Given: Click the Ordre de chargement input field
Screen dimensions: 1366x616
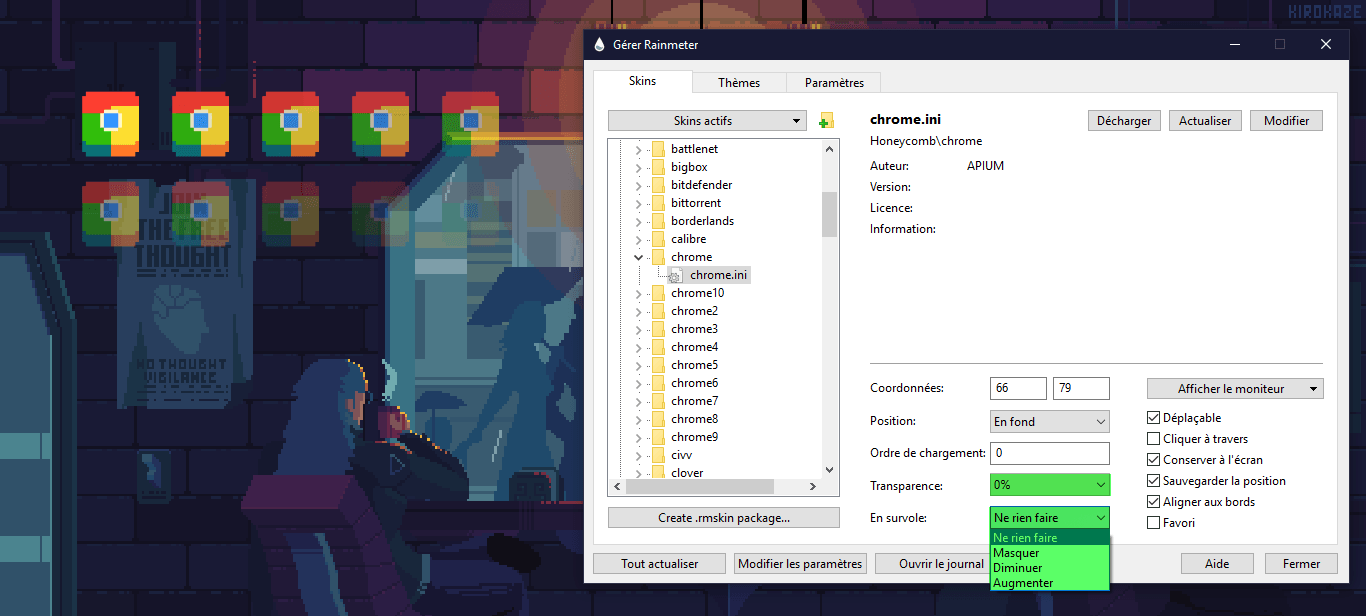Looking at the screenshot, I should pos(1049,453).
